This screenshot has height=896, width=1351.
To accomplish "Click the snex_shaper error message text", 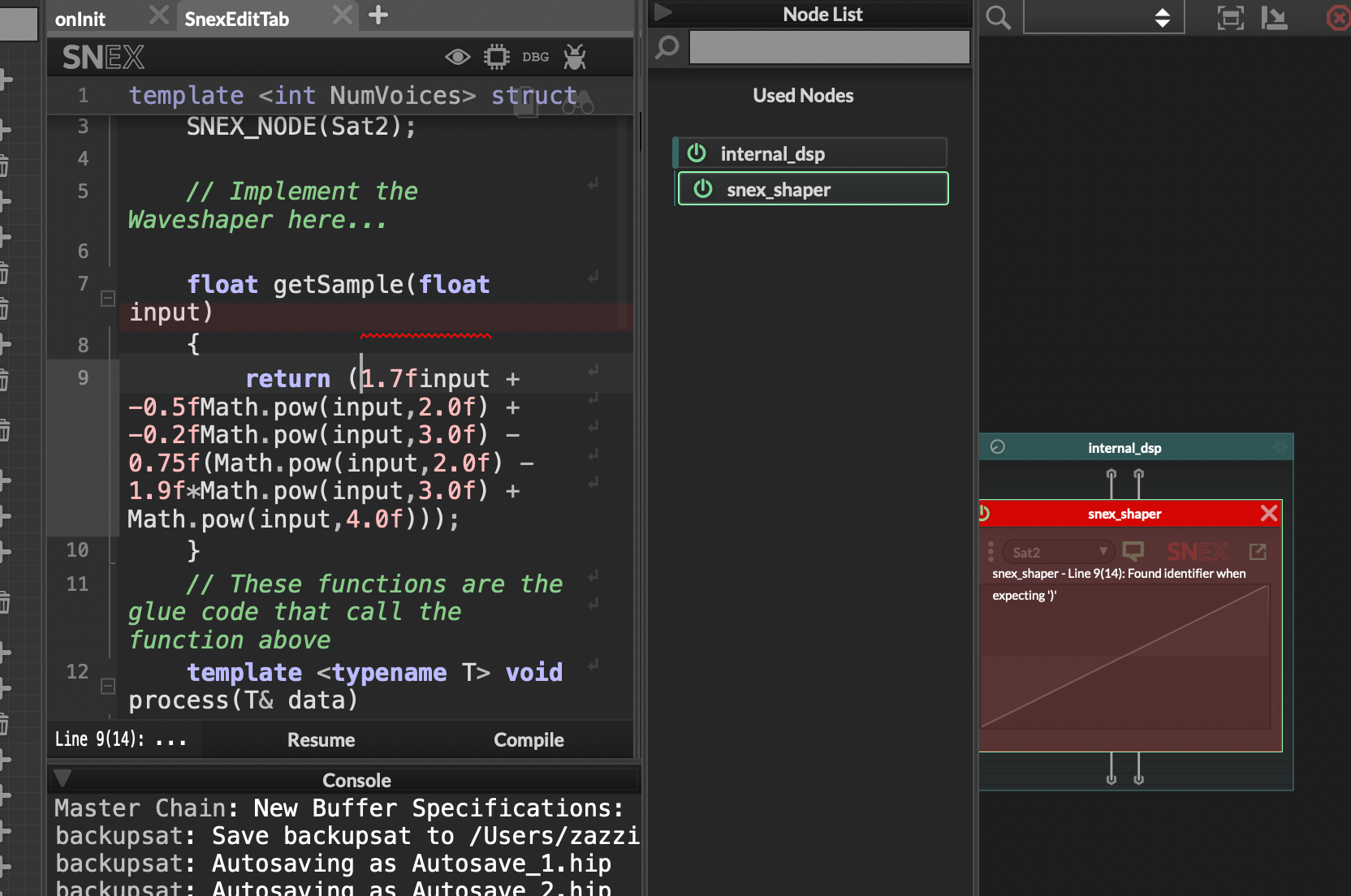I will [x=1119, y=584].
